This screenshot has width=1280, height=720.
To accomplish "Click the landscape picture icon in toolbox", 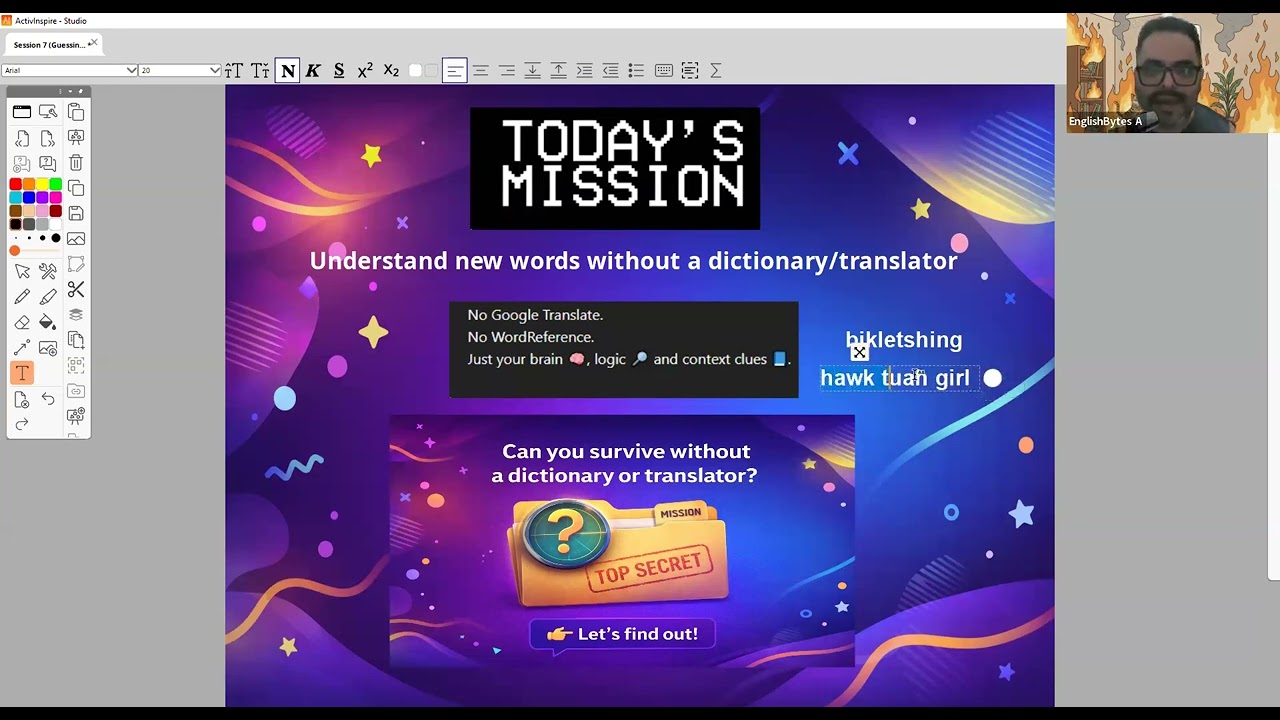I will (x=76, y=239).
